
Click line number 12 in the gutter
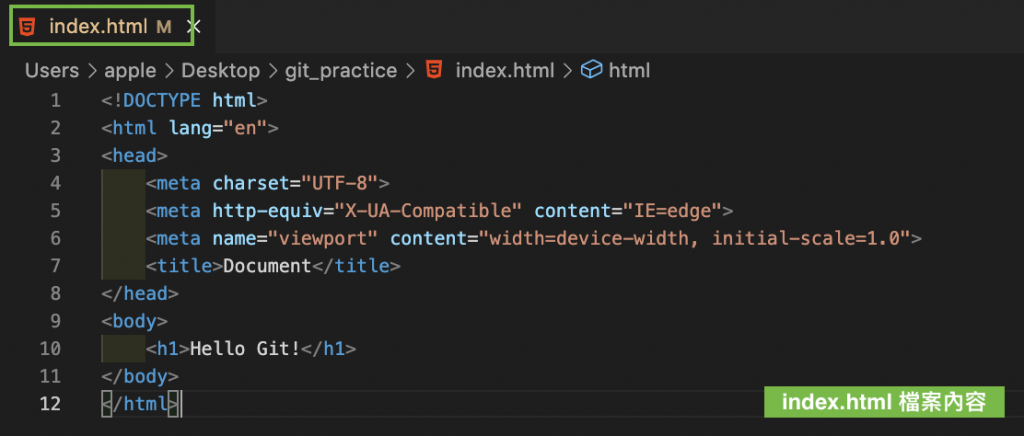point(50,403)
